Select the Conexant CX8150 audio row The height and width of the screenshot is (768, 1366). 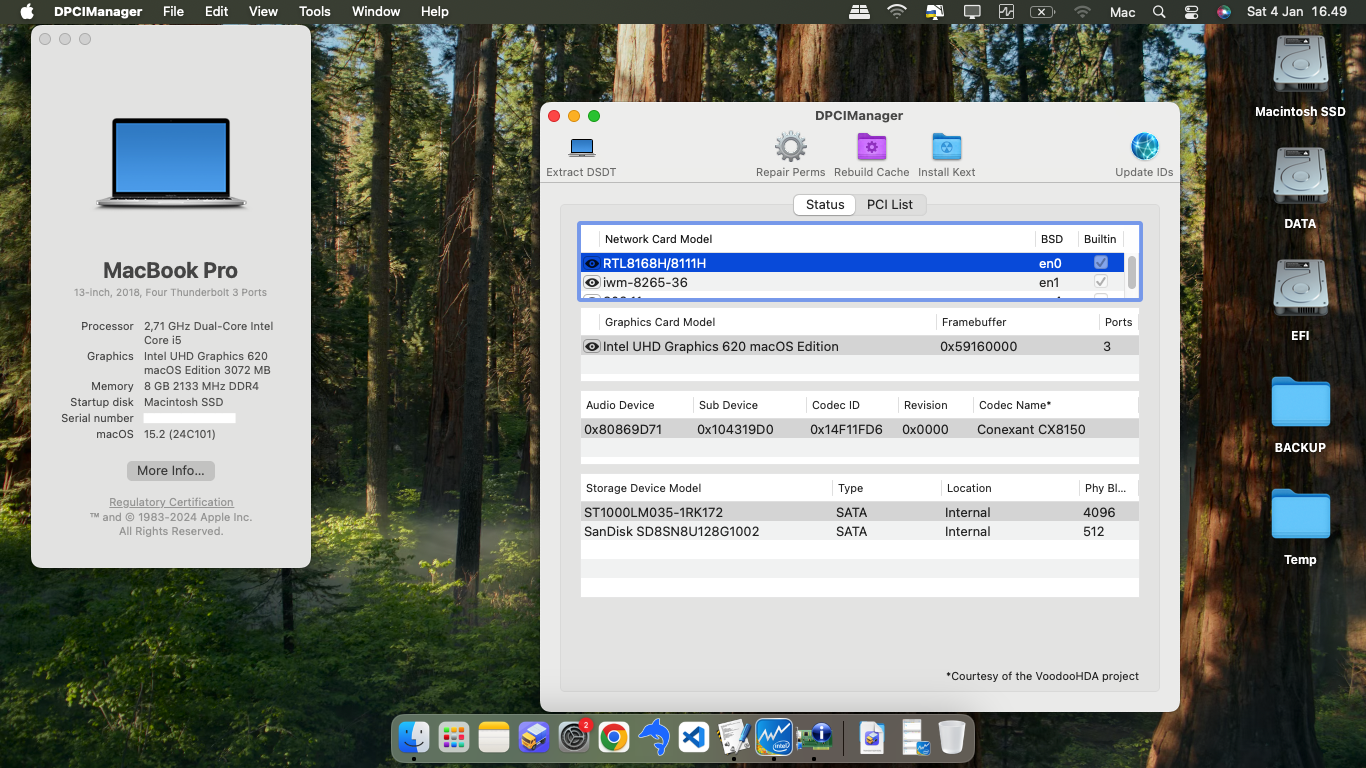(x=860, y=429)
